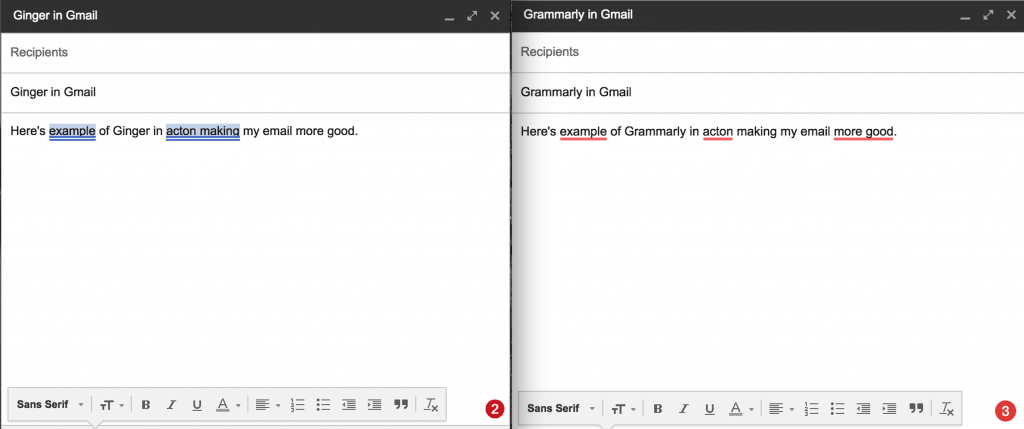The image size is (1024, 429).
Task: Close the Ginger in Gmail compose window
Action: [x=495, y=15]
